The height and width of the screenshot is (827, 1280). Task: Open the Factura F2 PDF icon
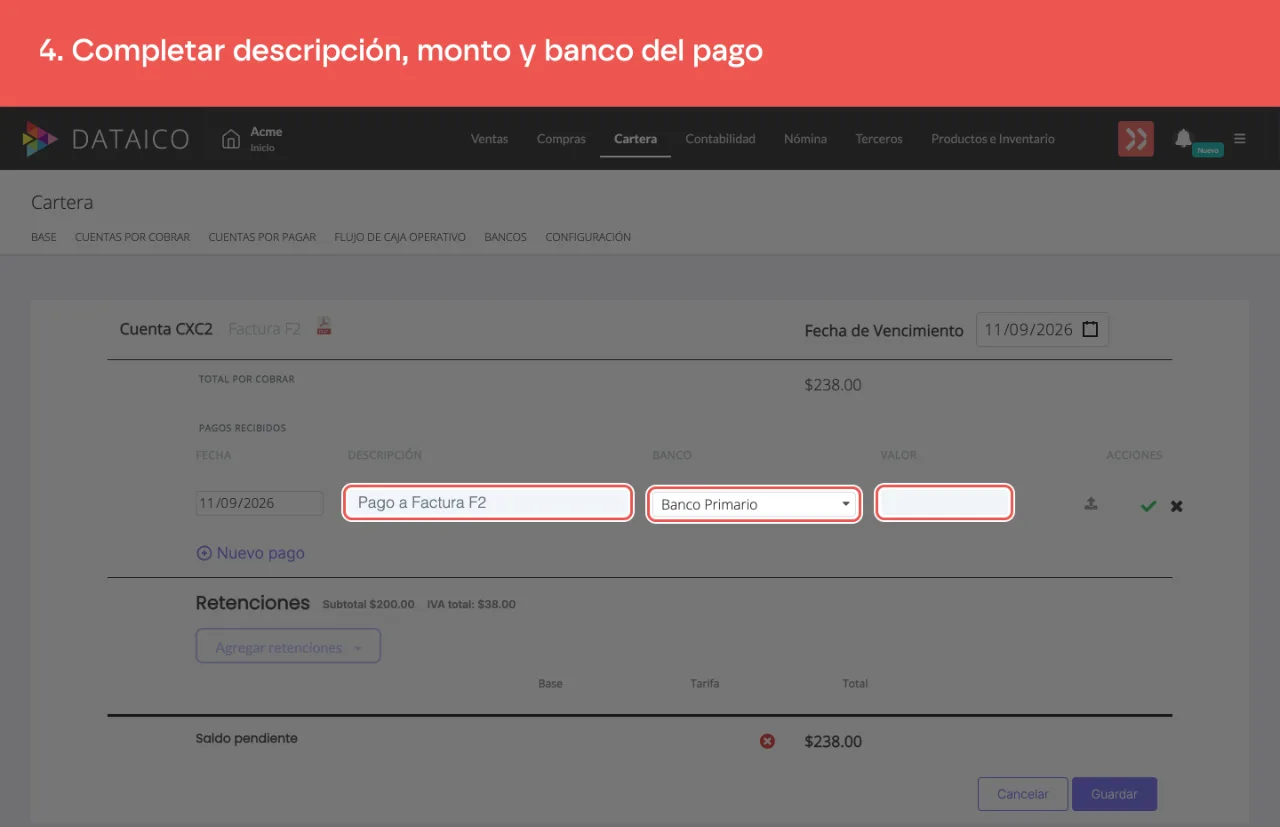click(324, 326)
